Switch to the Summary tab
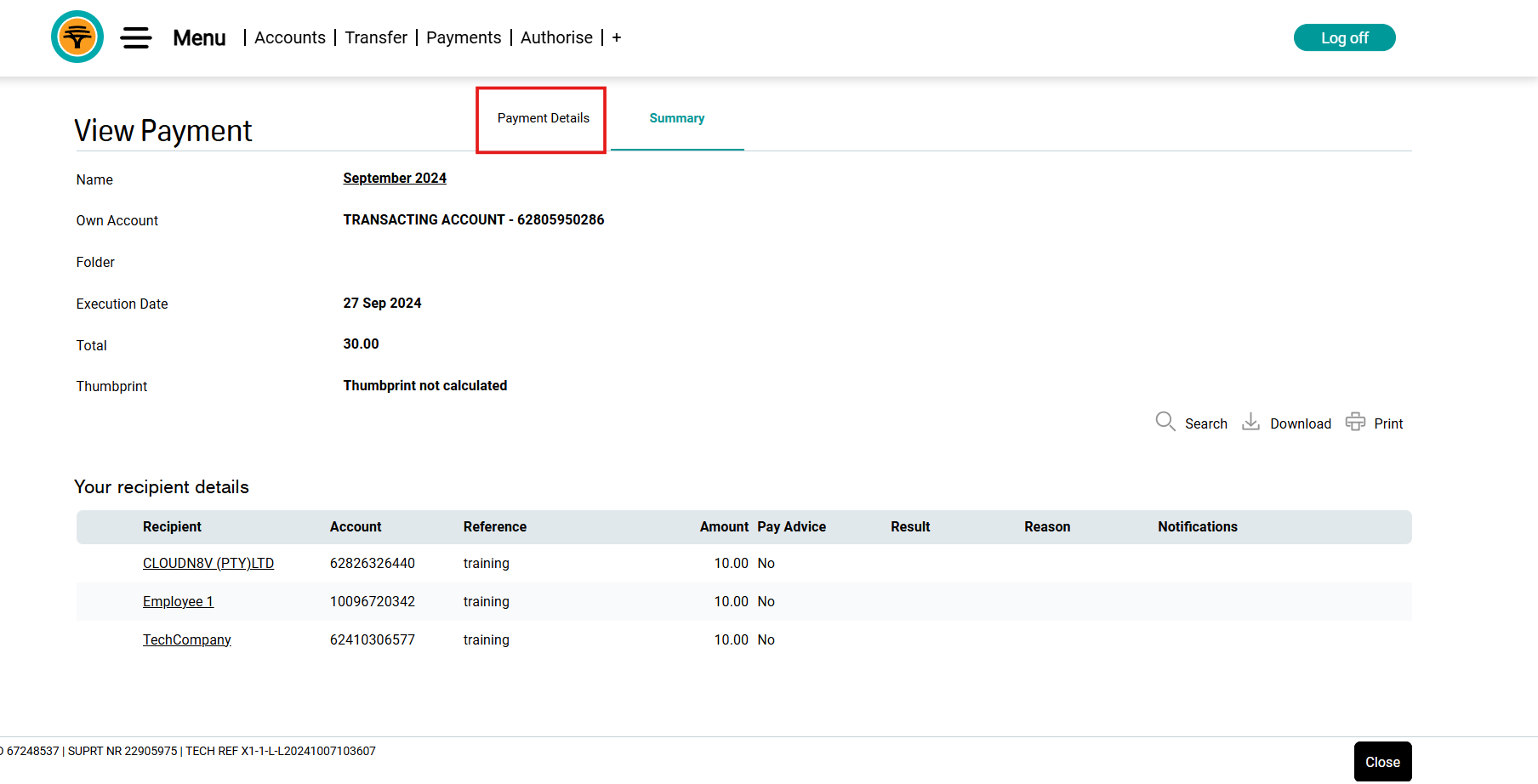The width and height of the screenshot is (1538, 784). pyautogui.click(x=677, y=118)
